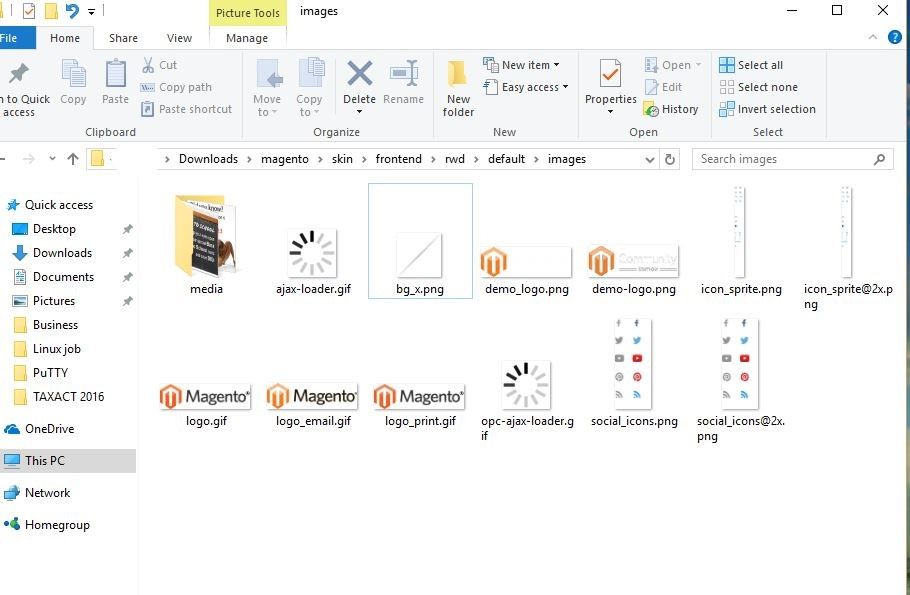Viewport: 910px width, 595px height.
Task: Click the Cut scissors icon
Action: point(148,65)
